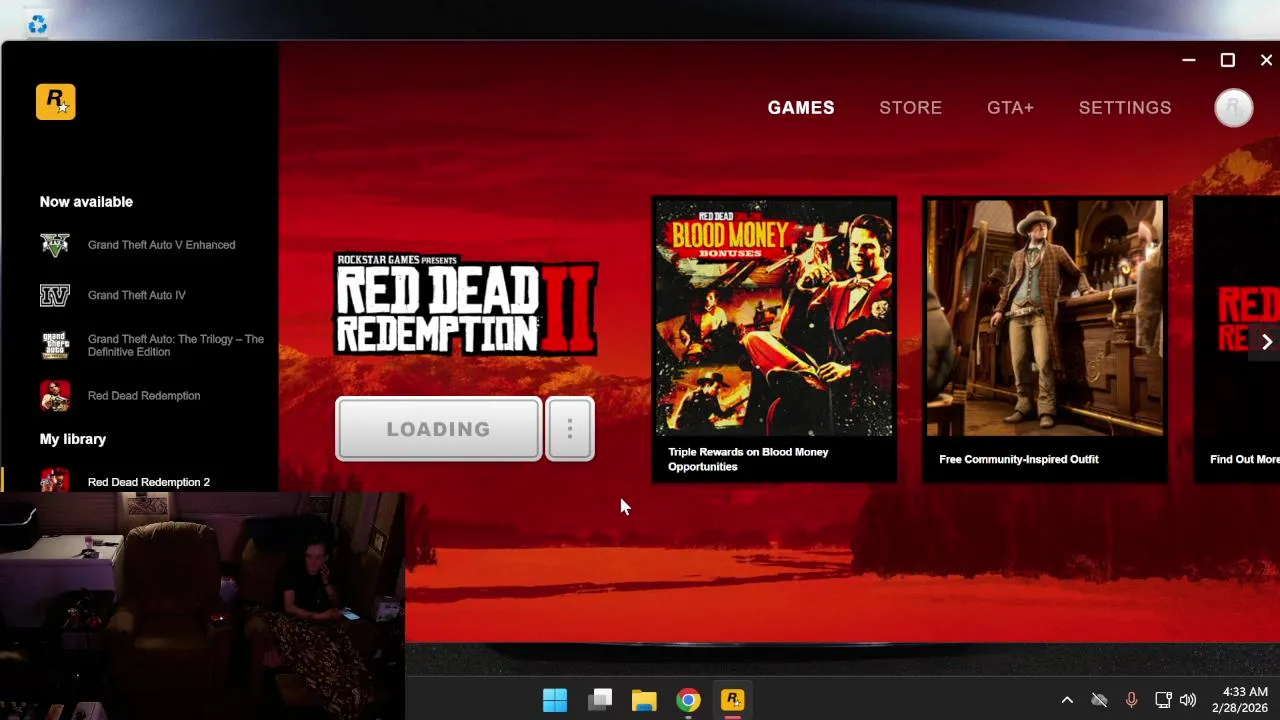
Task: Click the network display tray icon
Action: (1162, 700)
